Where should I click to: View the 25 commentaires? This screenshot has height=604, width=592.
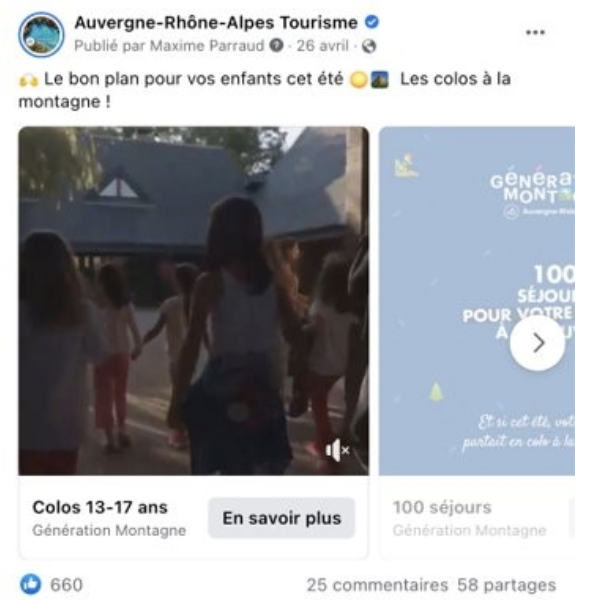(377, 585)
